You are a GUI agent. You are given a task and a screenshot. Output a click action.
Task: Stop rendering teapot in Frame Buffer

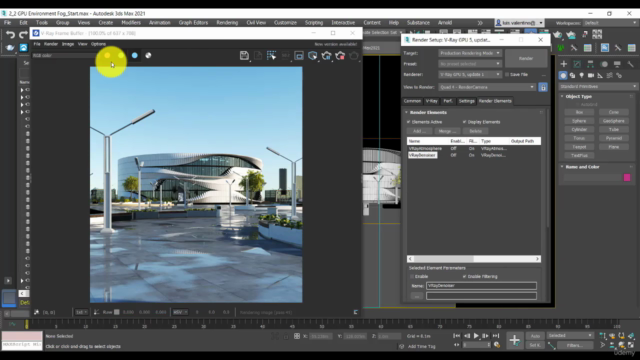[340, 56]
